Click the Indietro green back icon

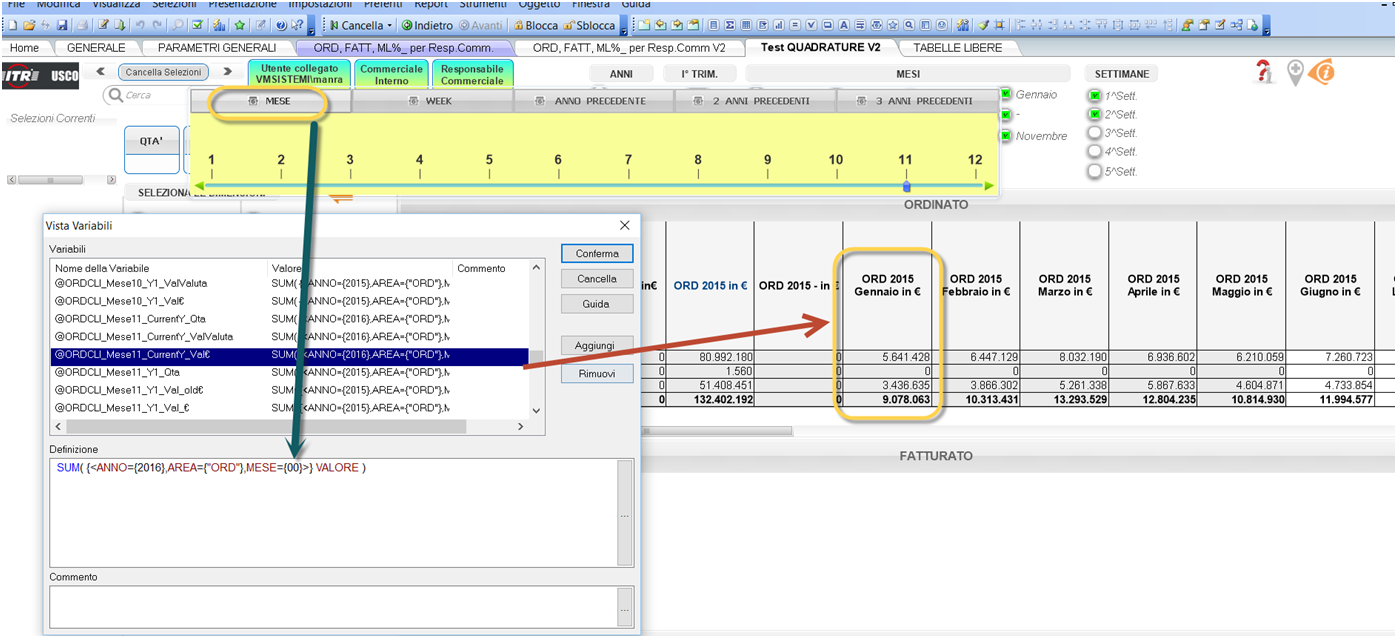click(407, 25)
